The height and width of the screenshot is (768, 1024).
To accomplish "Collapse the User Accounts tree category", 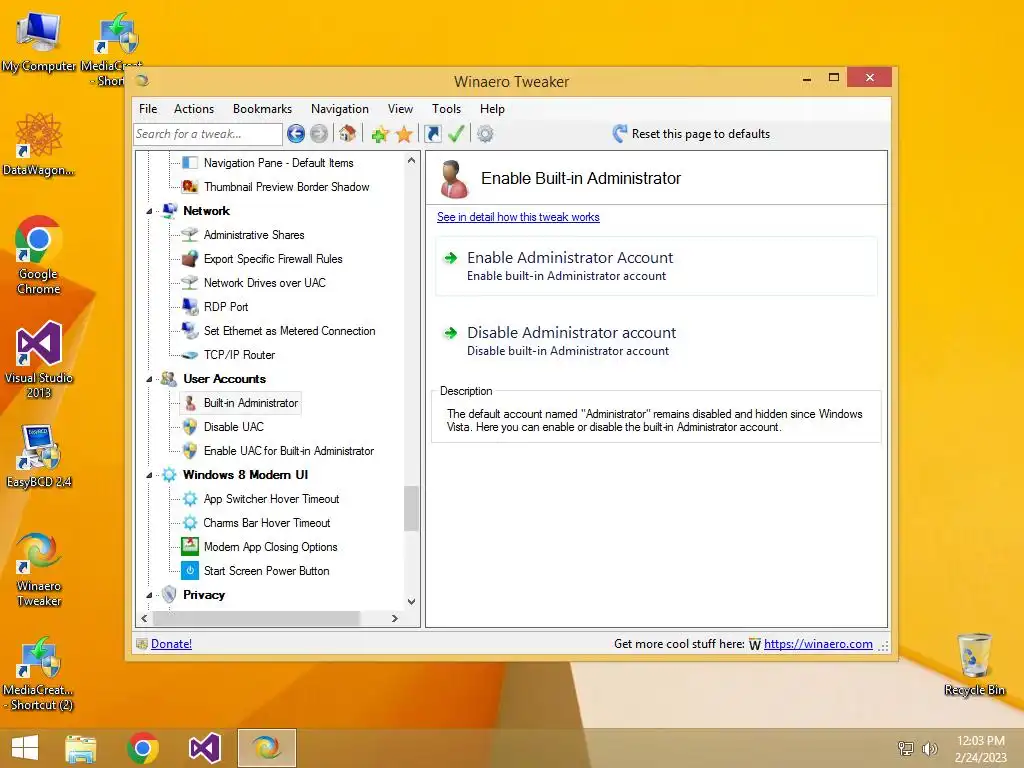I will 149,379.
